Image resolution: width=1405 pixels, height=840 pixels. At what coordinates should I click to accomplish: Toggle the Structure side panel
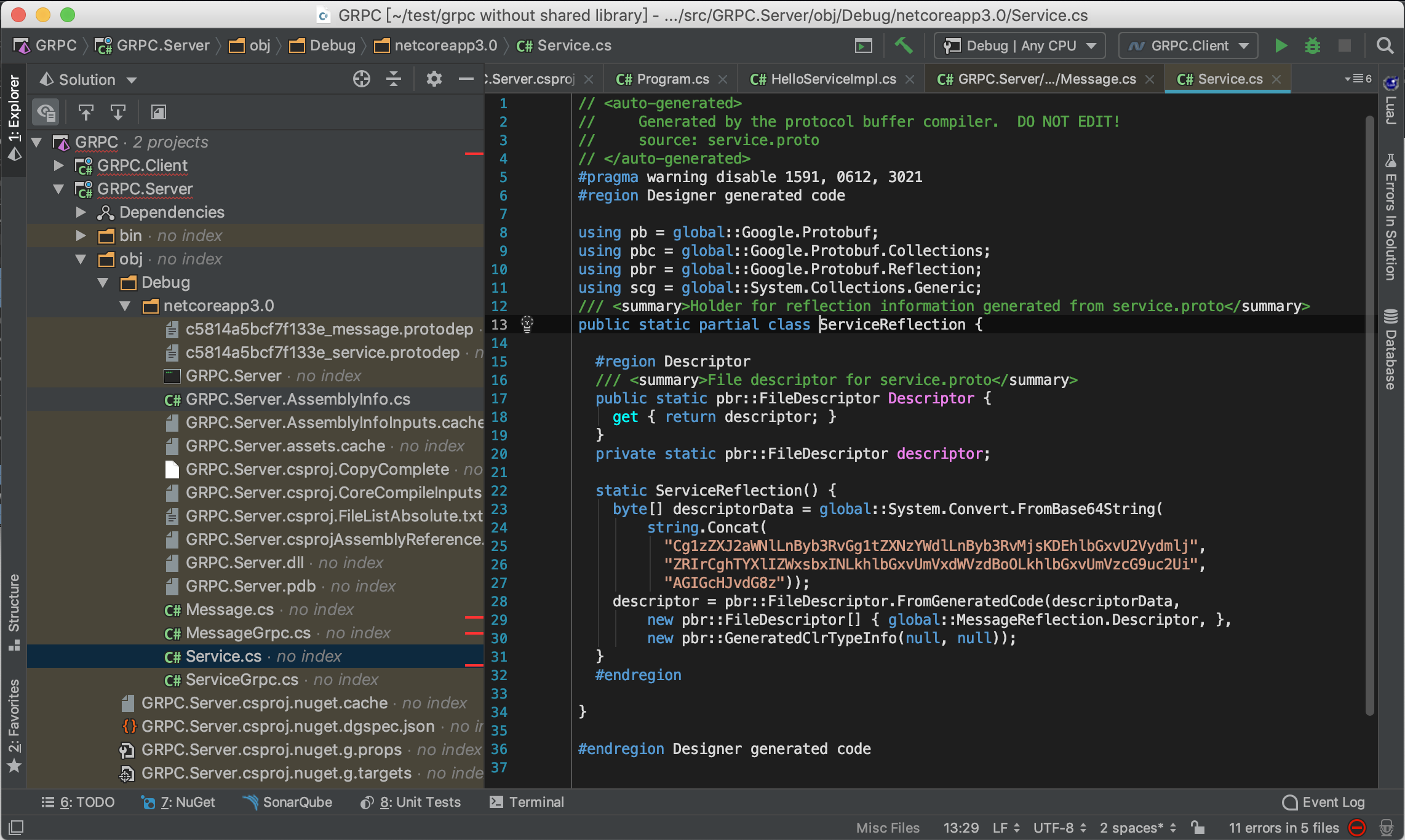pos(14,612)
